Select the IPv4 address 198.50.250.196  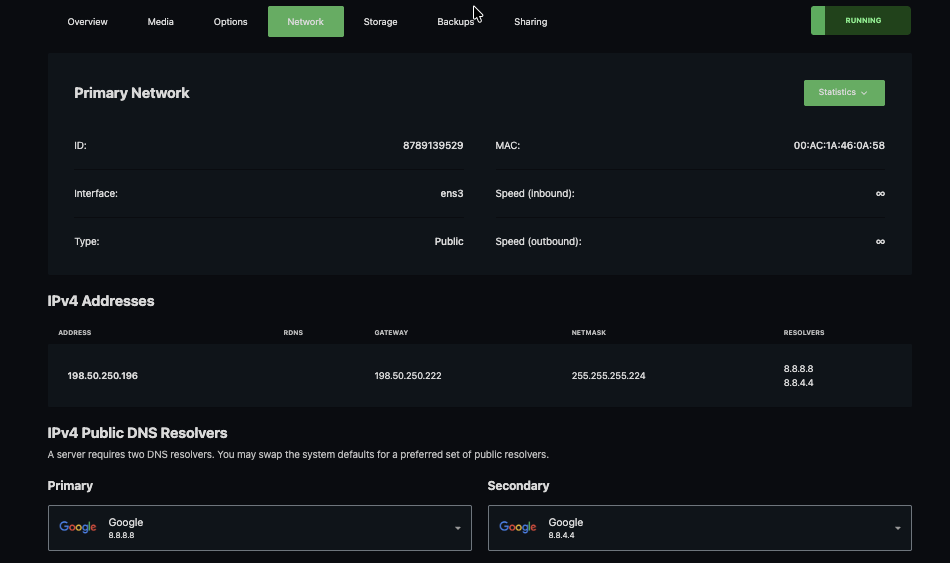click(x=102, y=376)
